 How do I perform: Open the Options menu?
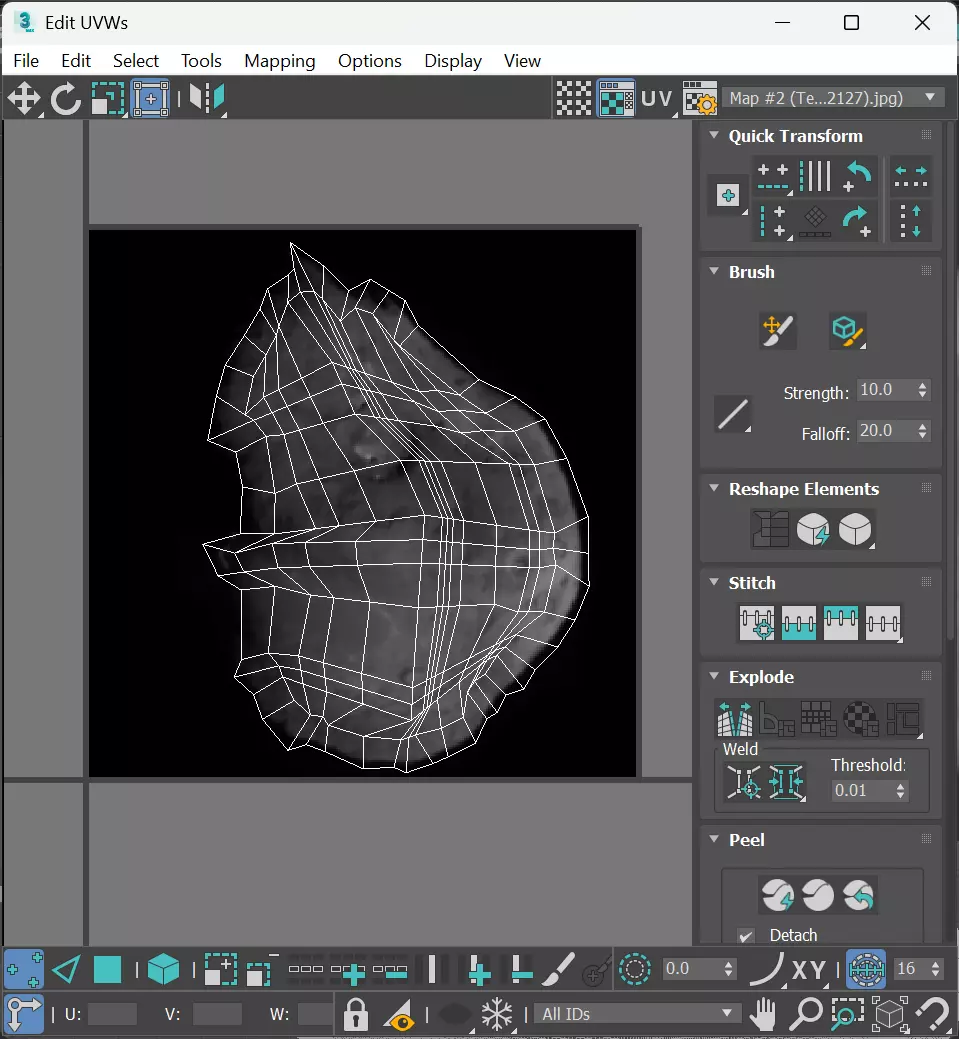370,61
